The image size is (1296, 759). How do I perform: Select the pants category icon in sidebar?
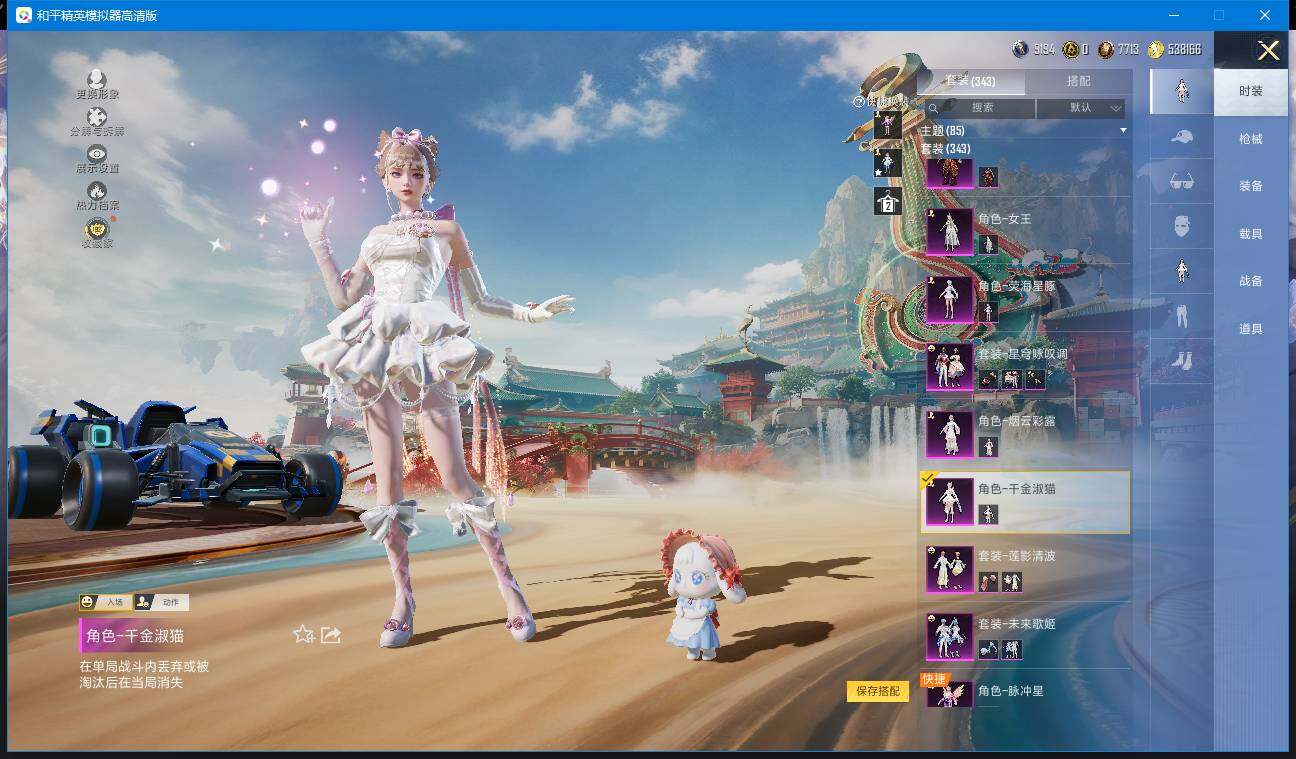click(1181, 316)
